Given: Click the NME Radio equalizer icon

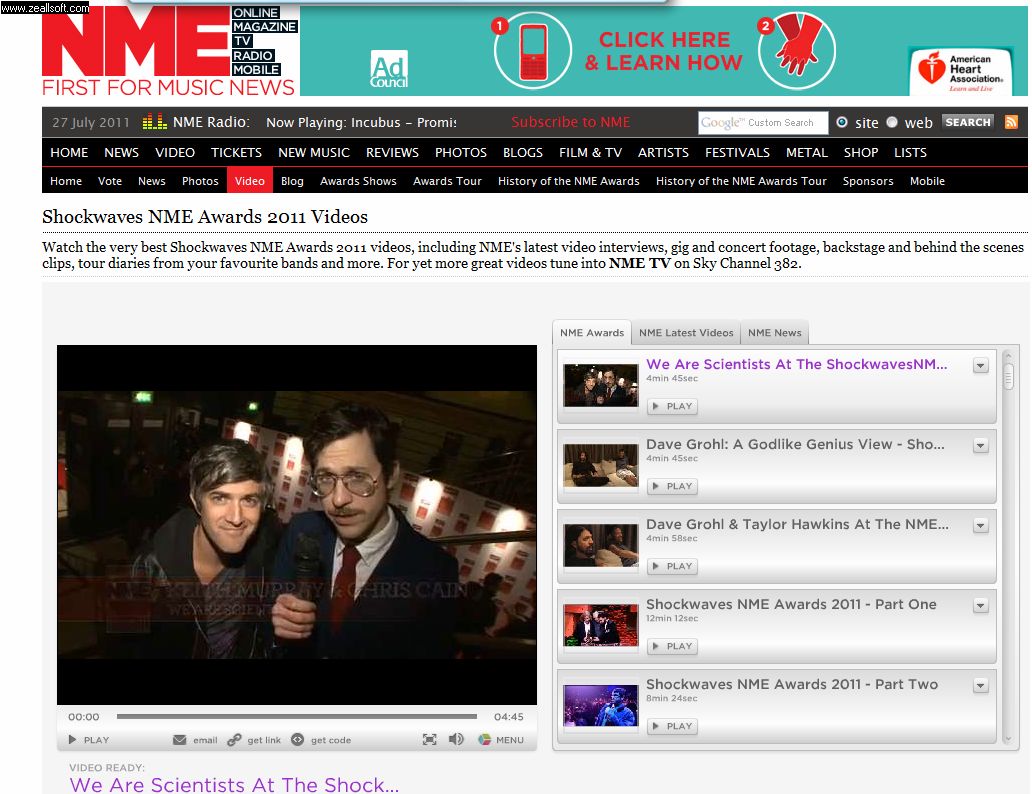Looking at the screenshot, I should (155, 122).
